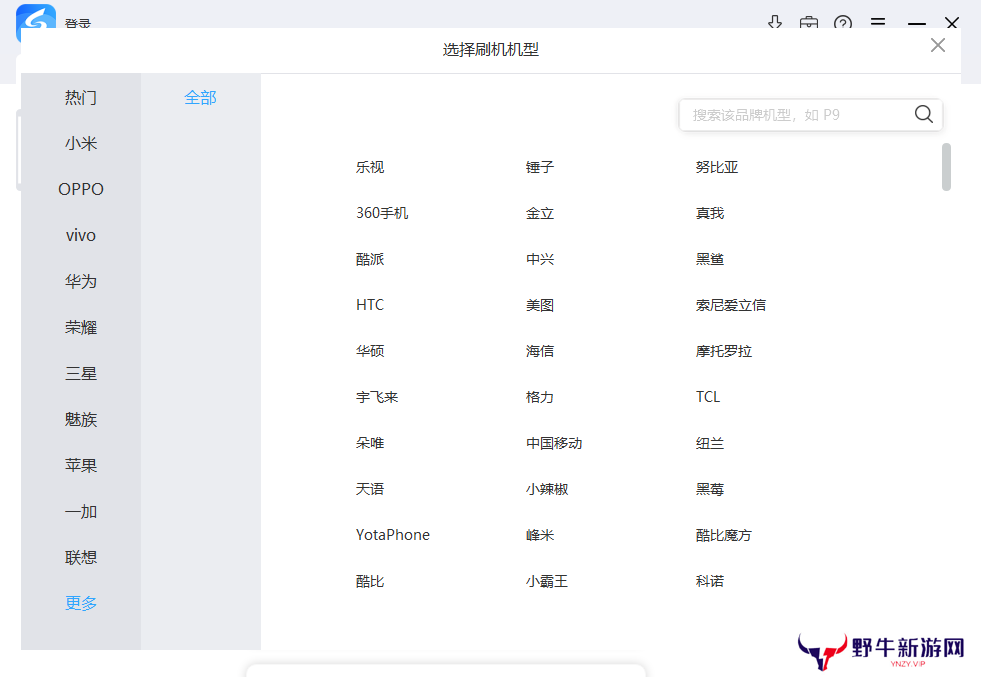The image size is (981, 677).
Task: Close the model selection dialog
Action: [937, 45]
